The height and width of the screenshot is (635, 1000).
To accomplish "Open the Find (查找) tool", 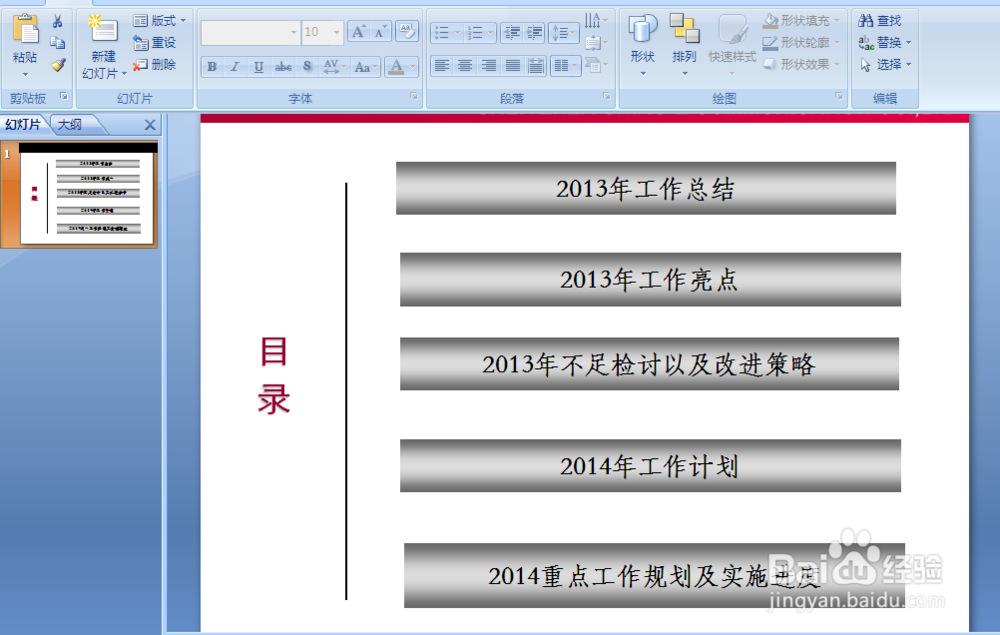I will point(881,20).
